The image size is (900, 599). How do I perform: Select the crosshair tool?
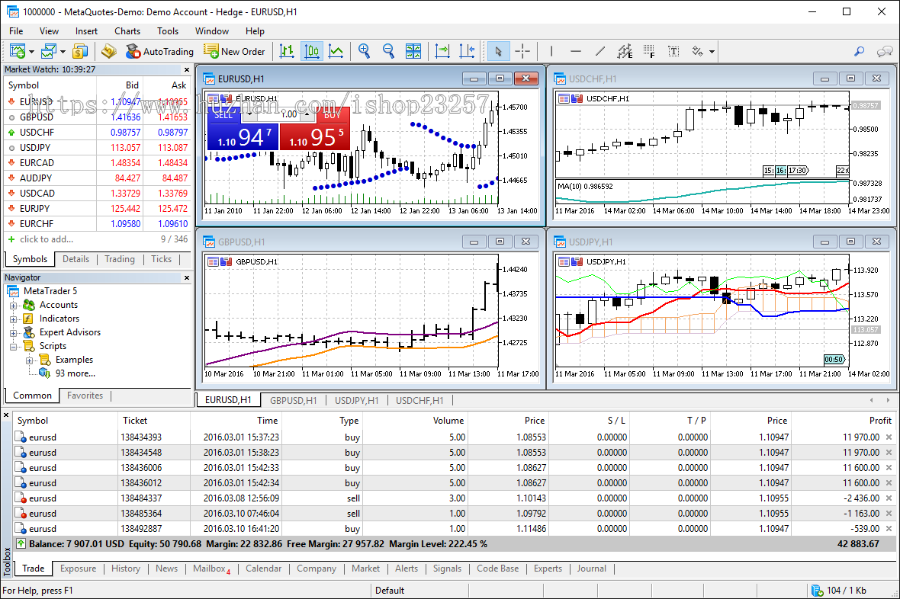click(x=522, y=52)
